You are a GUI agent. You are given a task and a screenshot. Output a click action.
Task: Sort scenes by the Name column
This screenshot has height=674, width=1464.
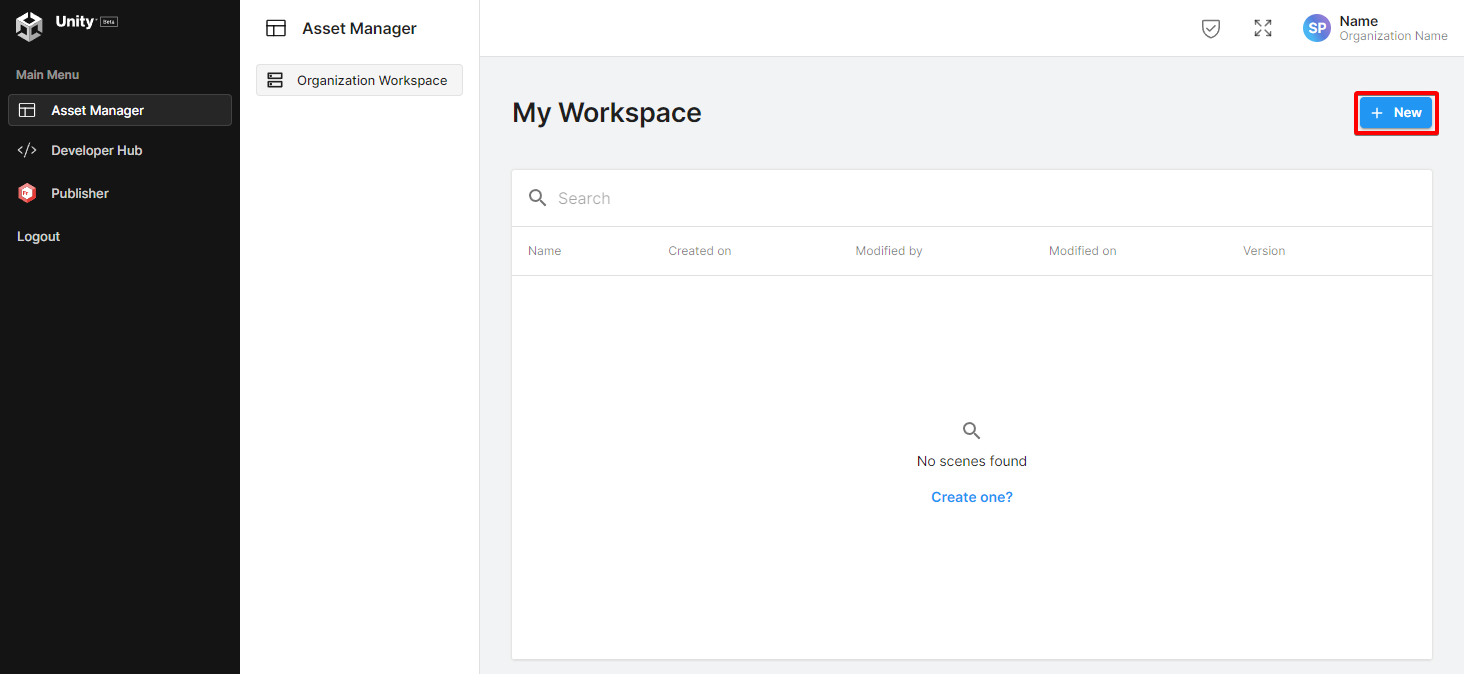tap(544, 250)
